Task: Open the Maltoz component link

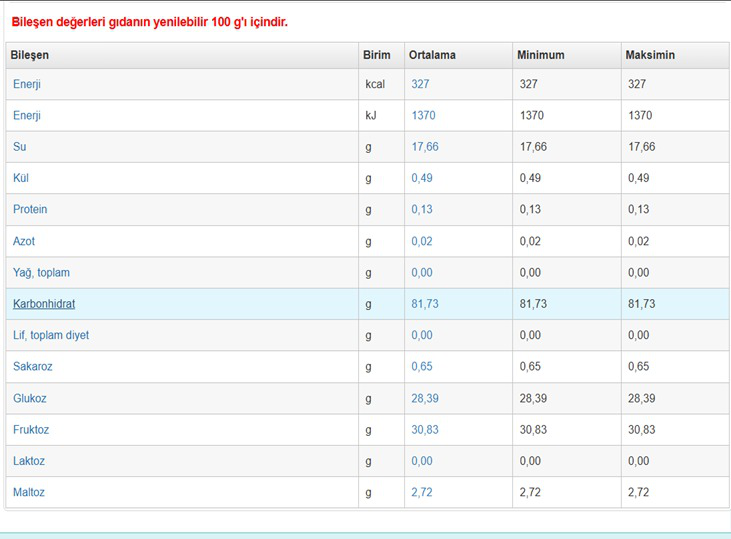Action: (x=29, y=493)
